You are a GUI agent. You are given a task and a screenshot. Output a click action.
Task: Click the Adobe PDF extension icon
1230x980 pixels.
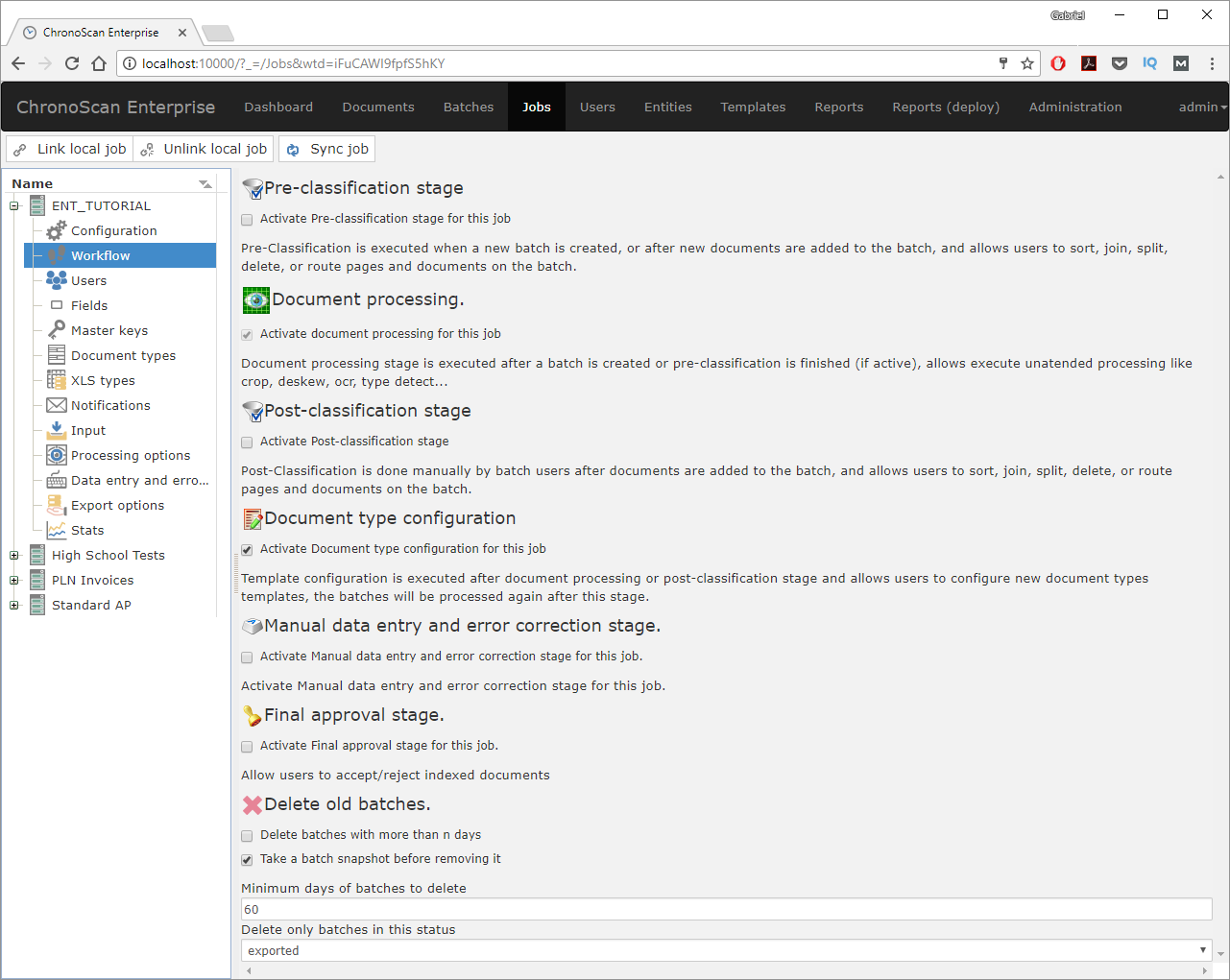(x=1089, y=63)
